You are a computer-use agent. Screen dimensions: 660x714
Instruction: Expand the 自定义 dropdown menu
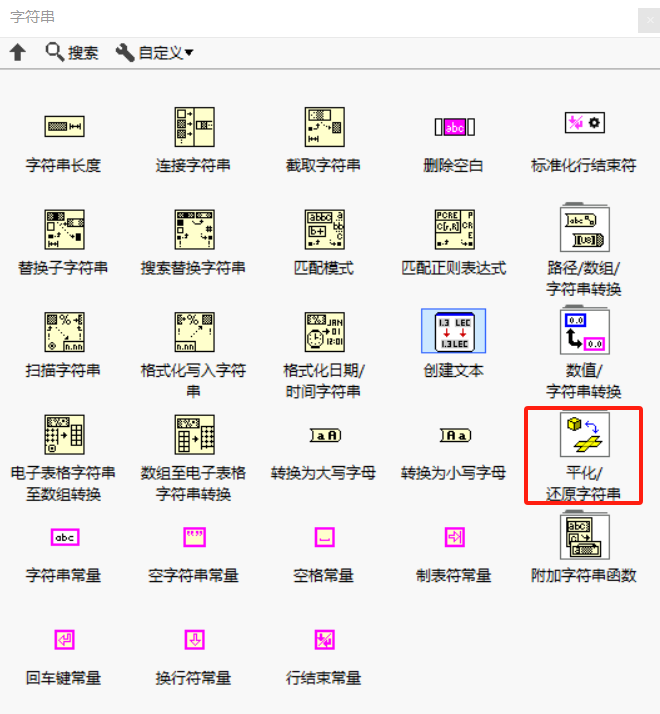154,52
